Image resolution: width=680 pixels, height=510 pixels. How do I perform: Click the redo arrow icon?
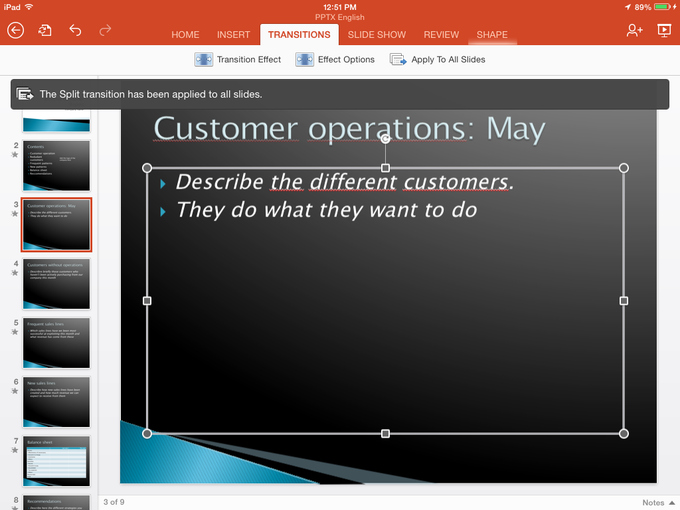coord(105,30)
